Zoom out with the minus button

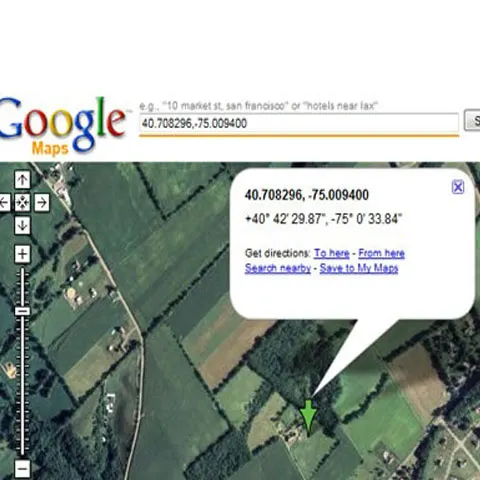point(22,468)
